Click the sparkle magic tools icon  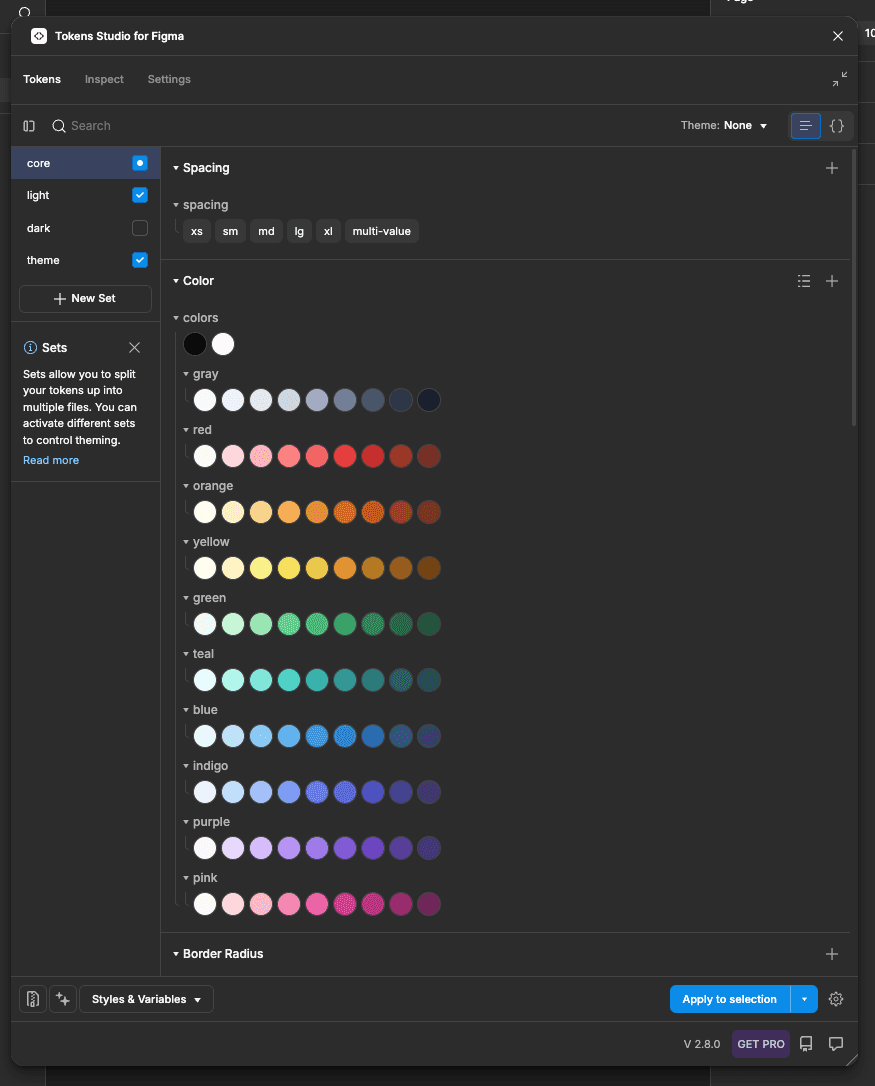[63, 999]
